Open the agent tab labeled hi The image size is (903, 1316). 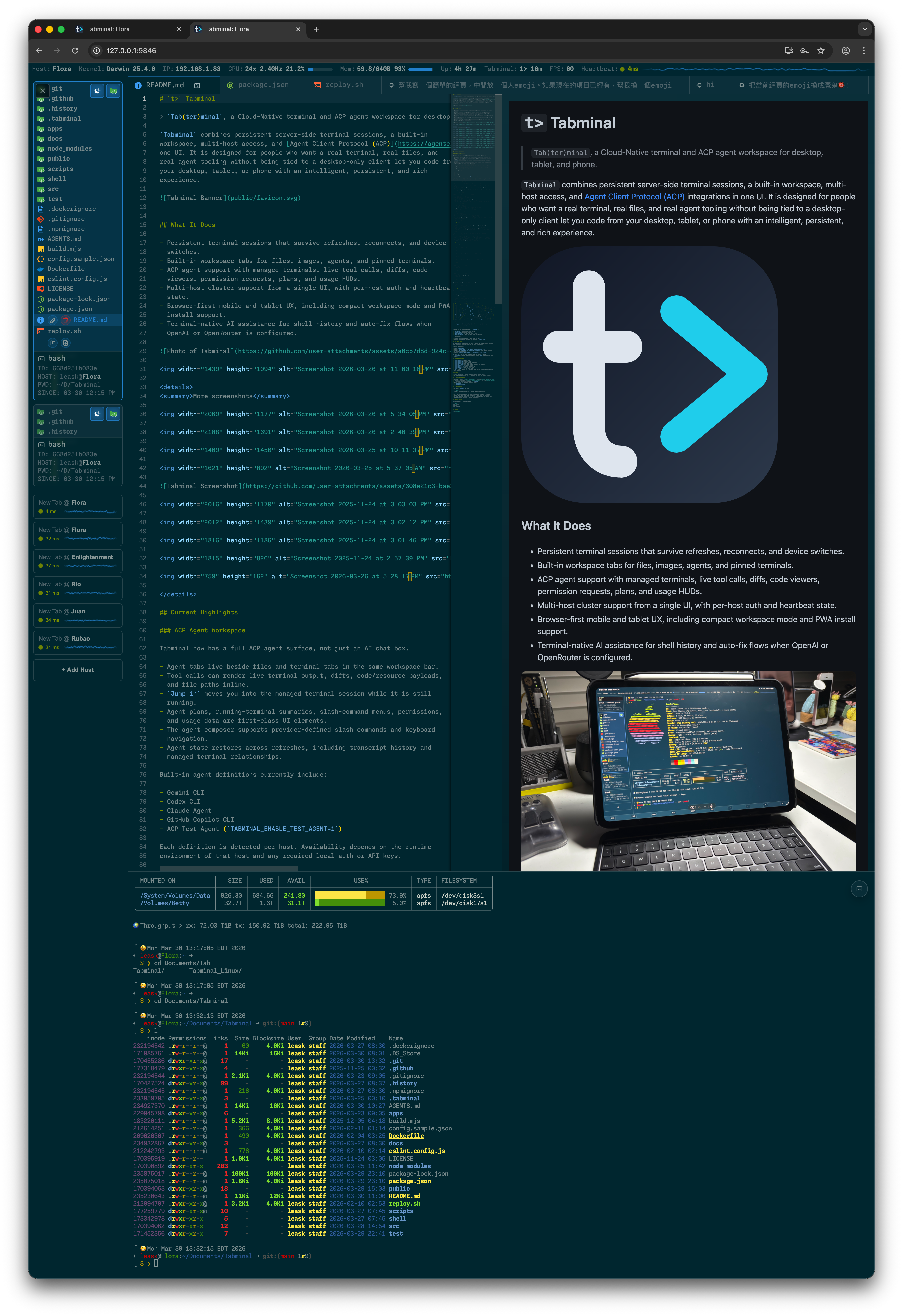pos(710,85)
